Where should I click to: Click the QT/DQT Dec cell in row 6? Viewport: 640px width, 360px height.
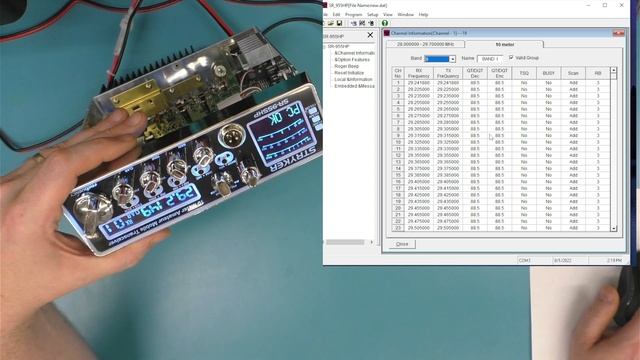[475, 116]
